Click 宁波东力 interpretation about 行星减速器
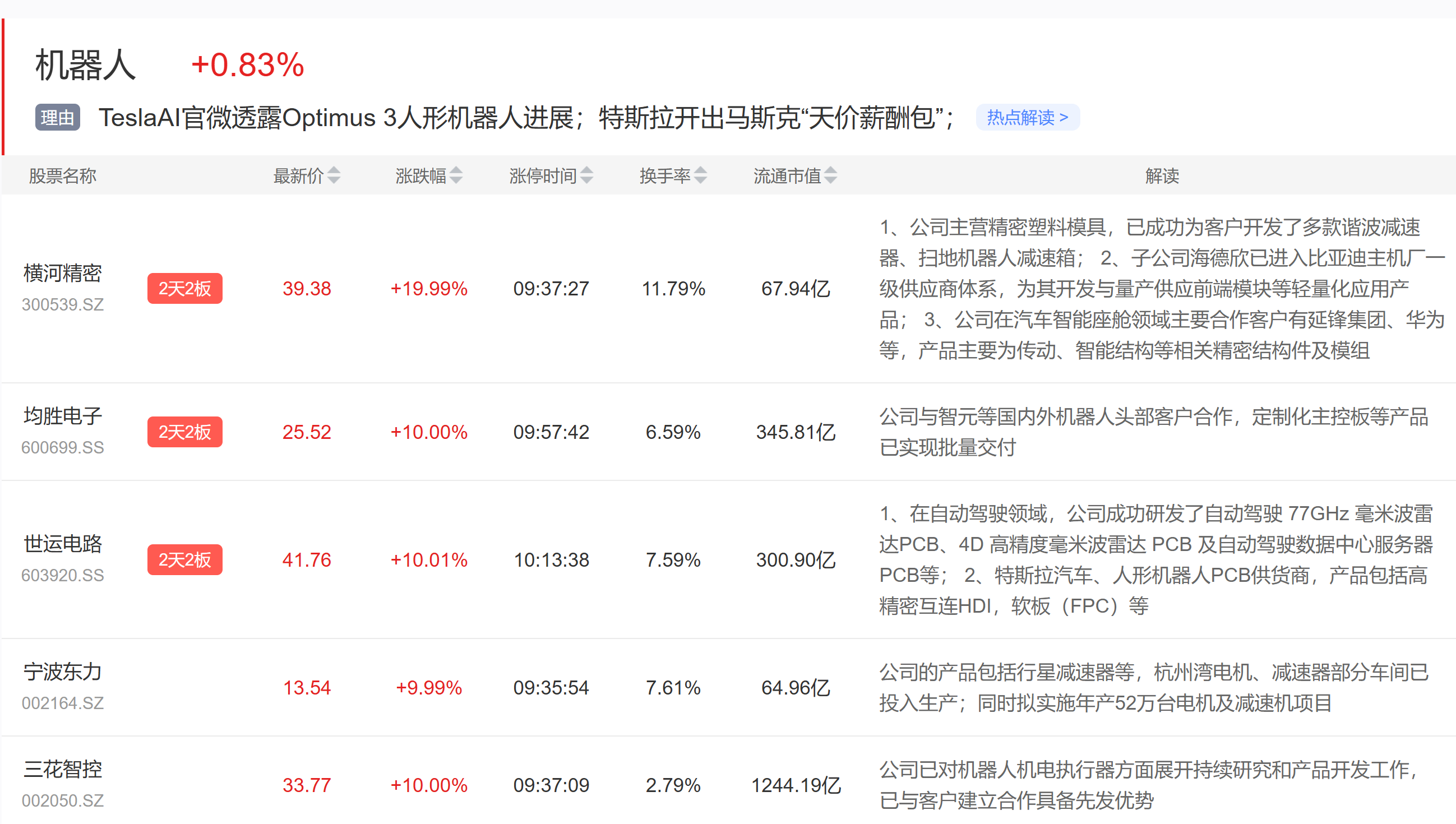Viewport: 1456px width, 824px height. 1154,688
